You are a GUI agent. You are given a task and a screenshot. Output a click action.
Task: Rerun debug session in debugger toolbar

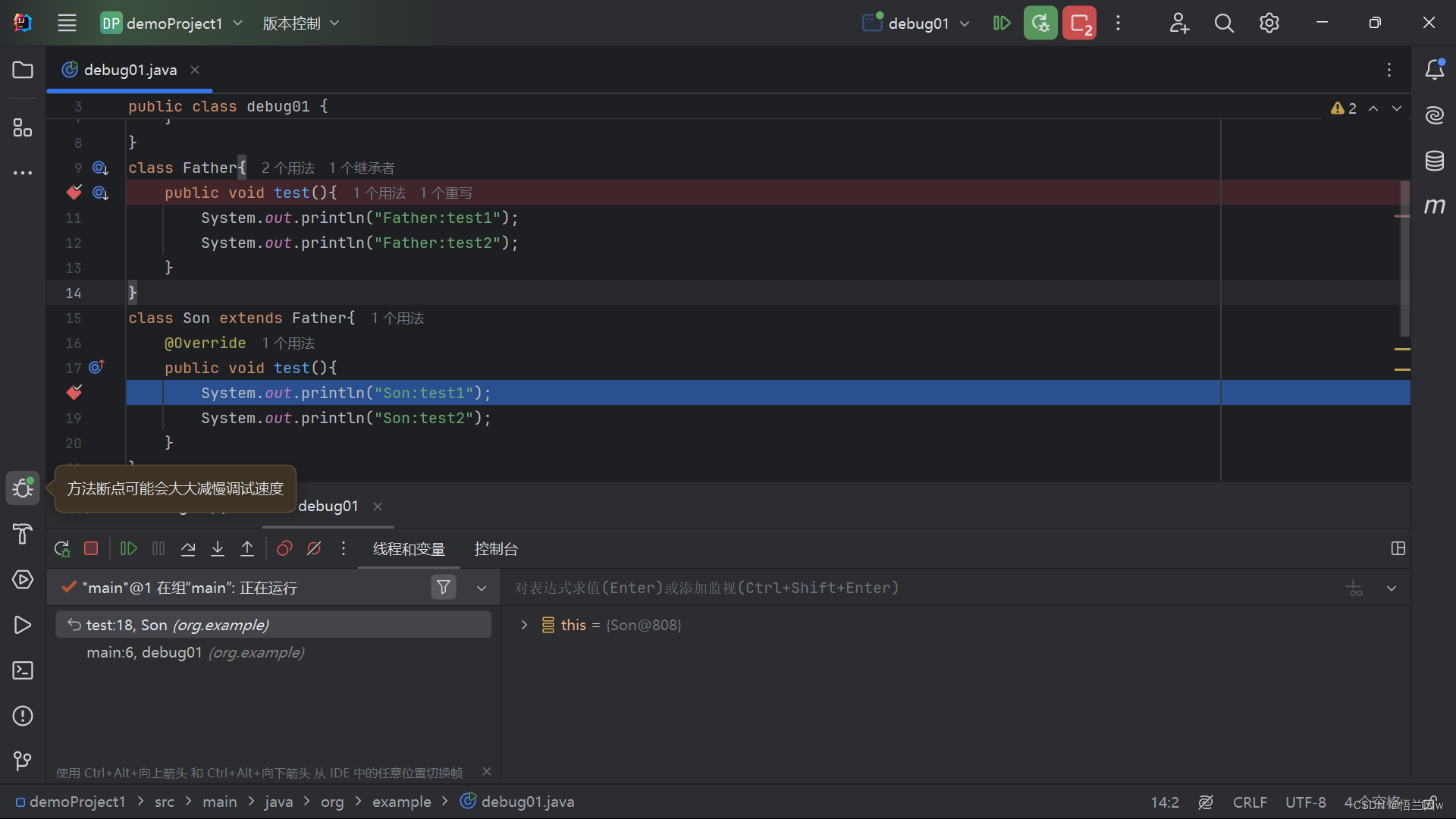(62, 548)
